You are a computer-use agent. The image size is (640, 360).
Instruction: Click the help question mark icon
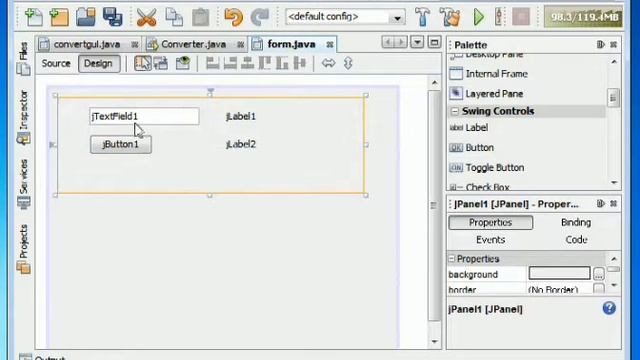[609, 308]
